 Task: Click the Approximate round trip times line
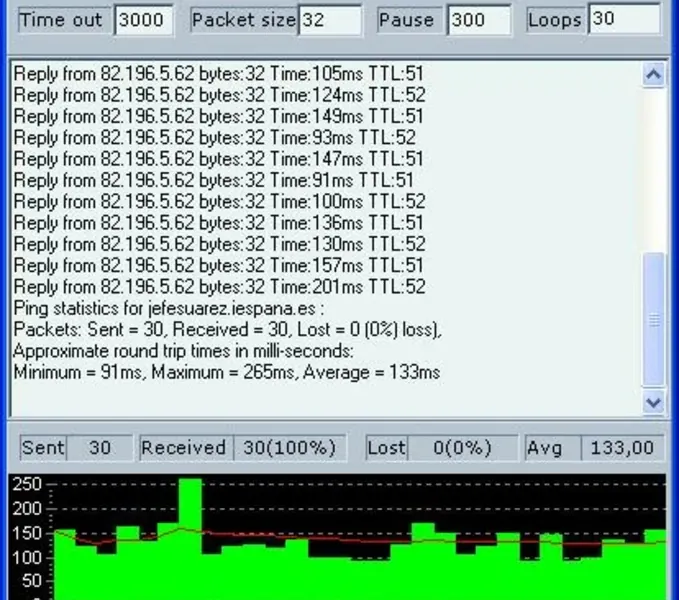tap(184, 351)
